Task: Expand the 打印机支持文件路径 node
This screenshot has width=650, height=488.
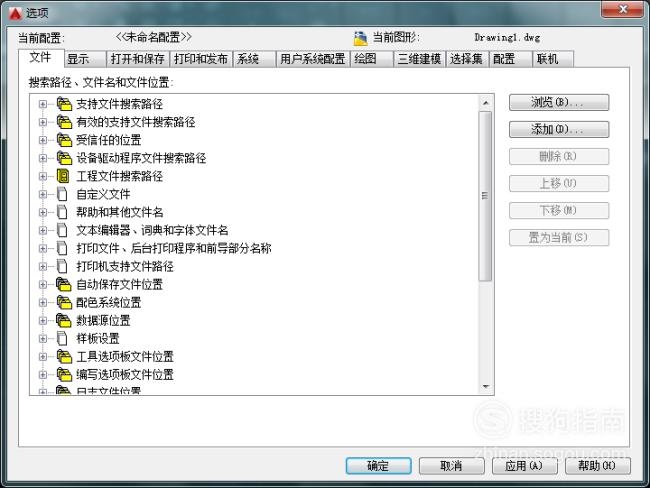Action: [43, 267]
